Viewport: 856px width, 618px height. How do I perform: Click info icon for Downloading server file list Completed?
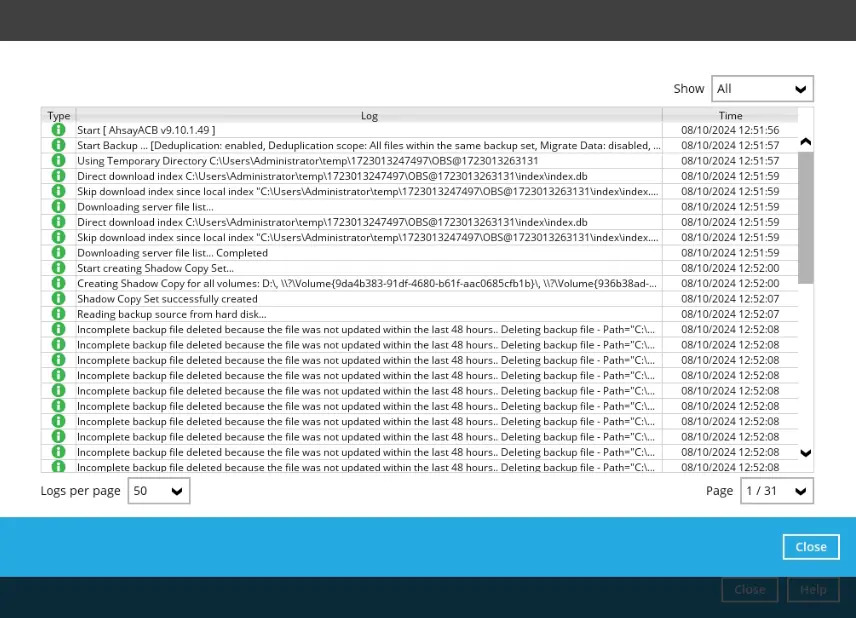pos(58,253)
